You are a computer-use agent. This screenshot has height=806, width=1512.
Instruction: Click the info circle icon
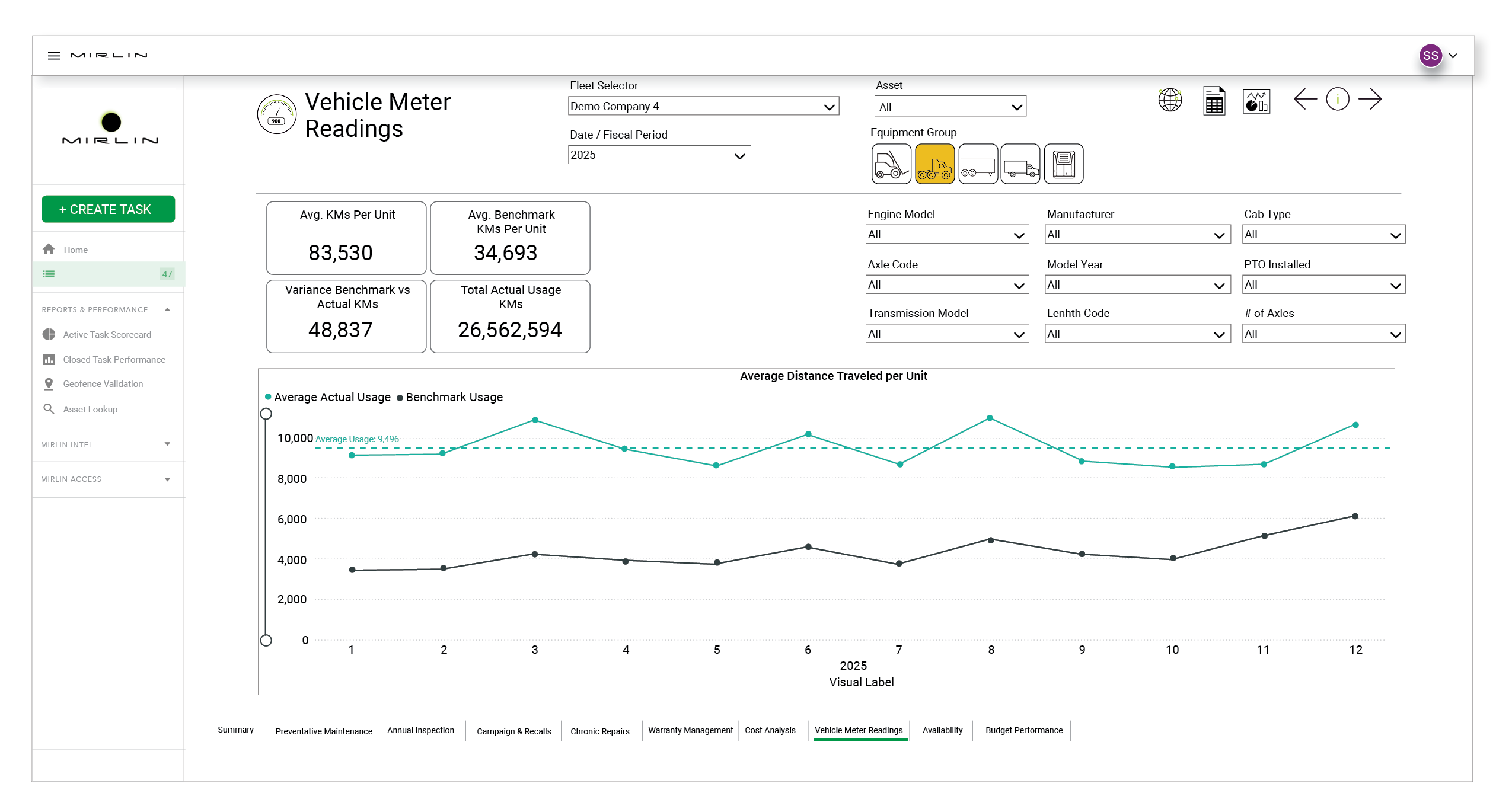[x=1336, y=99]
